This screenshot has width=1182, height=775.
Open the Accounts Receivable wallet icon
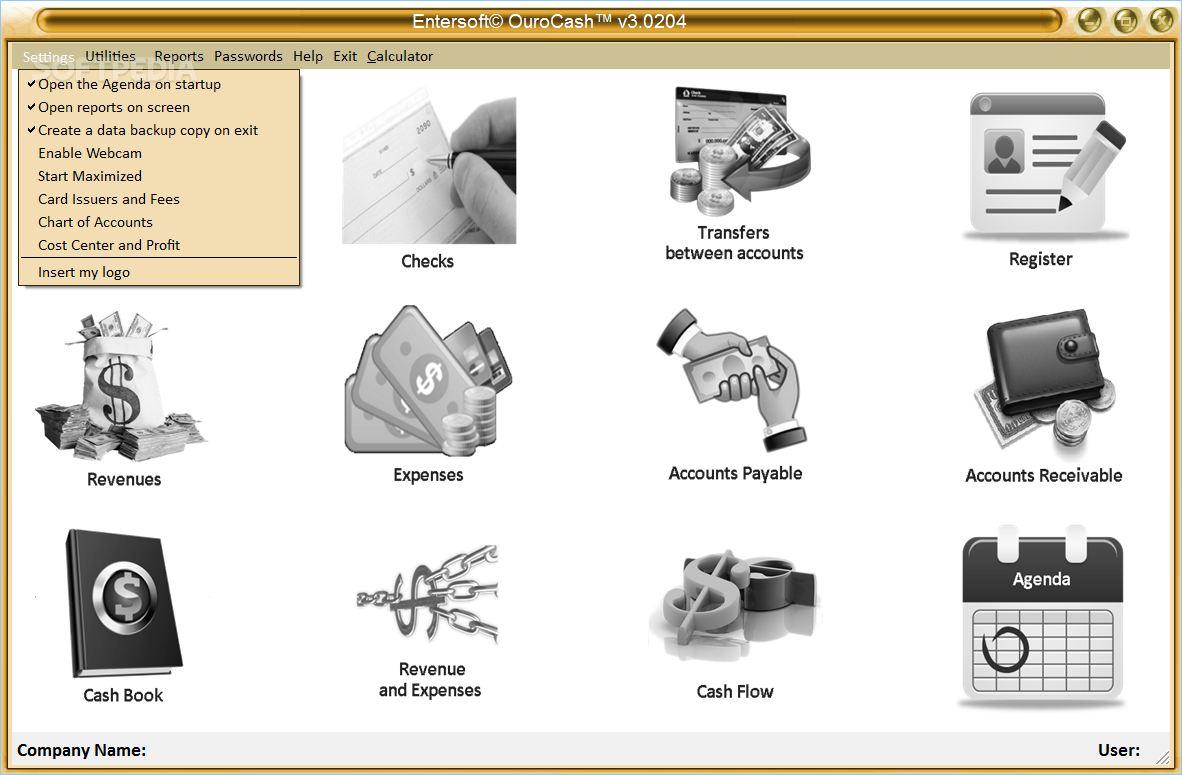[1044, 383]
